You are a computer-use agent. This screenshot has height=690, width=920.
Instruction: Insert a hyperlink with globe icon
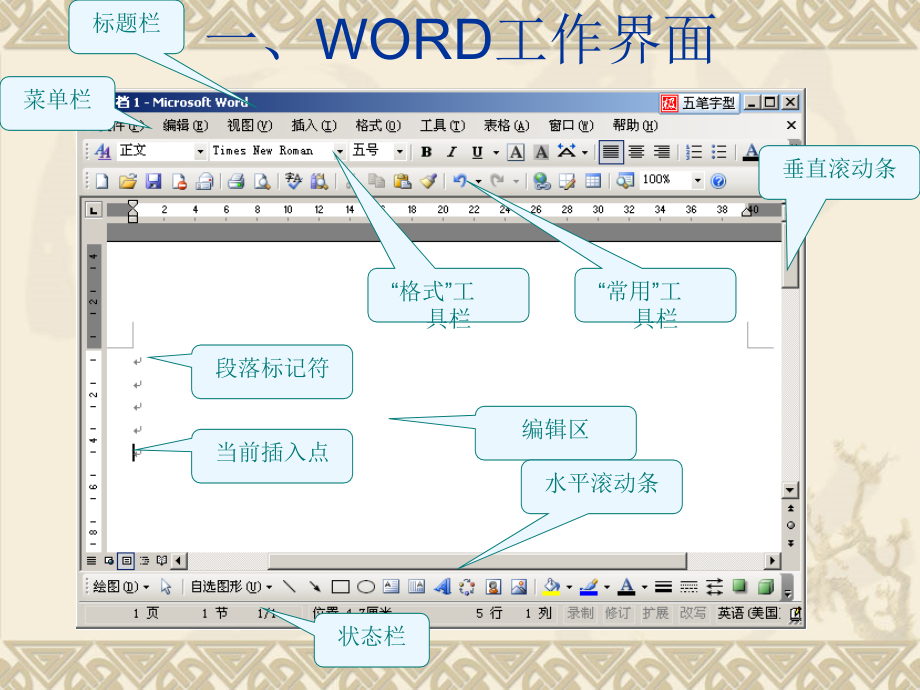542,181
